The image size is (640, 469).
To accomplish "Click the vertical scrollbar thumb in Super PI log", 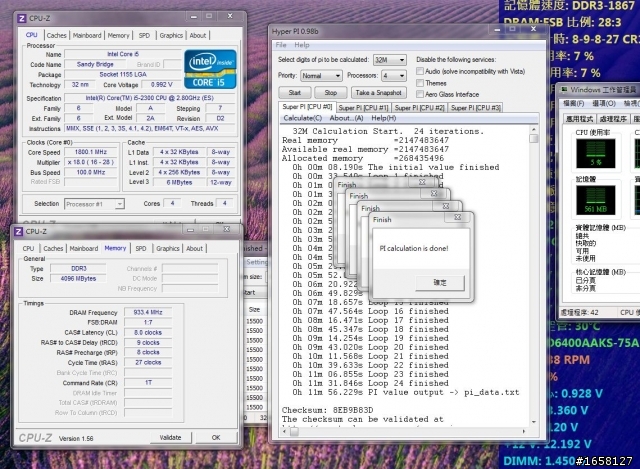I will (x=533, y=139).
